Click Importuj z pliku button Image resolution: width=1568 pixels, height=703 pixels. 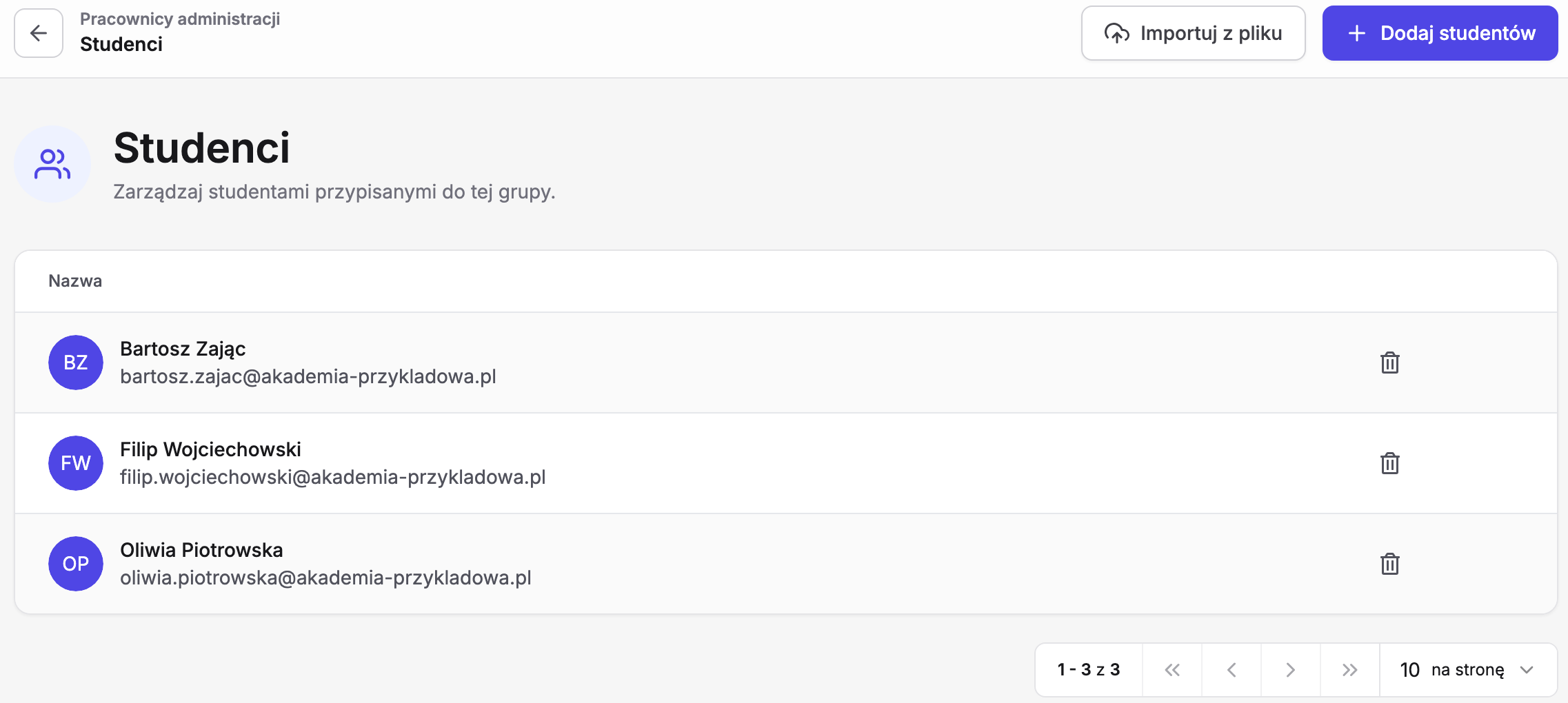coord(1193,33)
